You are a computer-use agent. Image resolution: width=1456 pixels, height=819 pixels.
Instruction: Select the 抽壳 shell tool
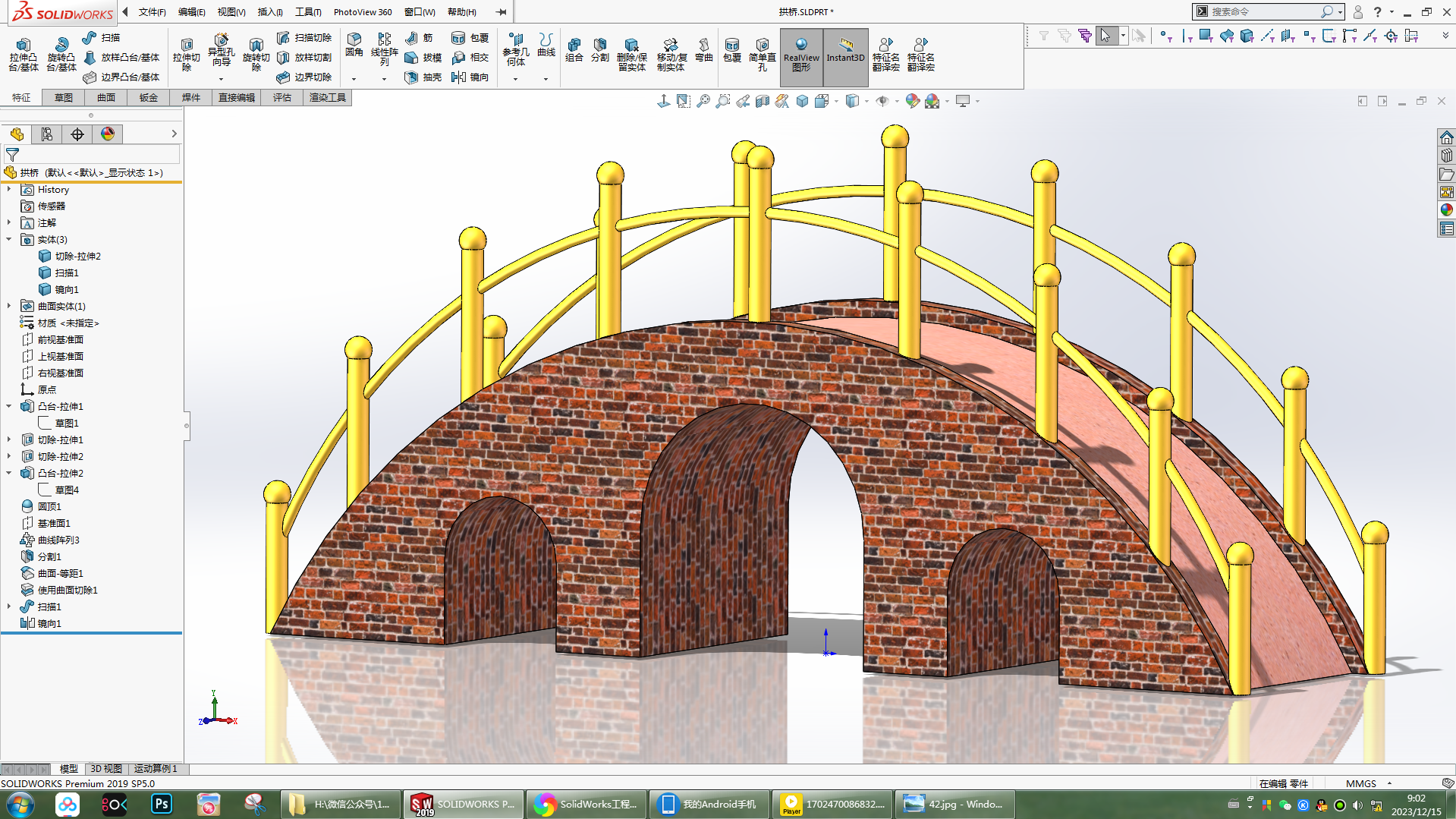[x=423, y=77]
